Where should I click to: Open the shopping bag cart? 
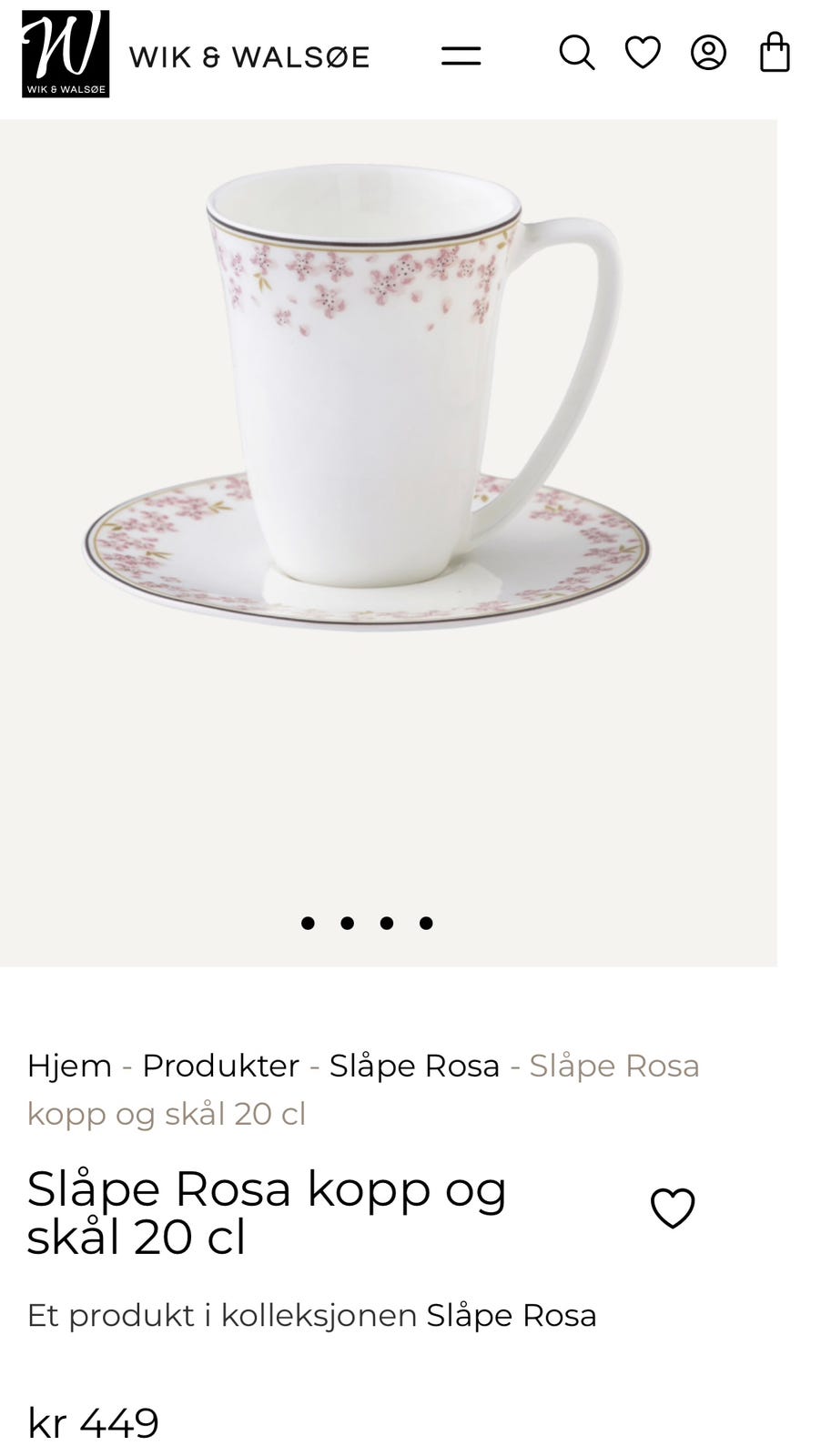pyautogui.click(x=775, y=52)
